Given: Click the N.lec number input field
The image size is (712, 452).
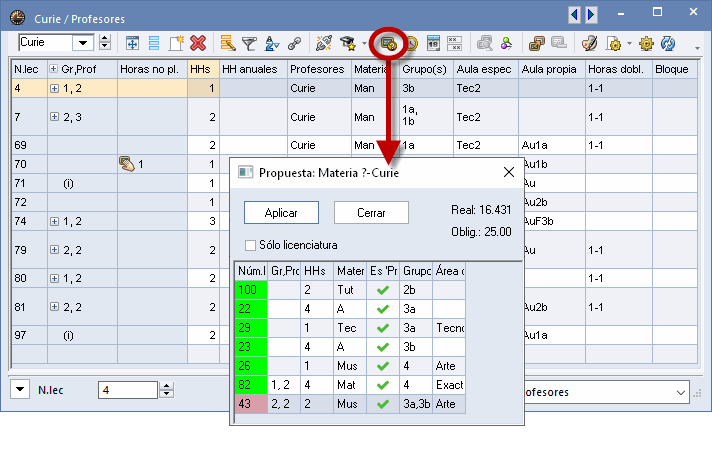Looking at the screenshot, I should 128,390.
